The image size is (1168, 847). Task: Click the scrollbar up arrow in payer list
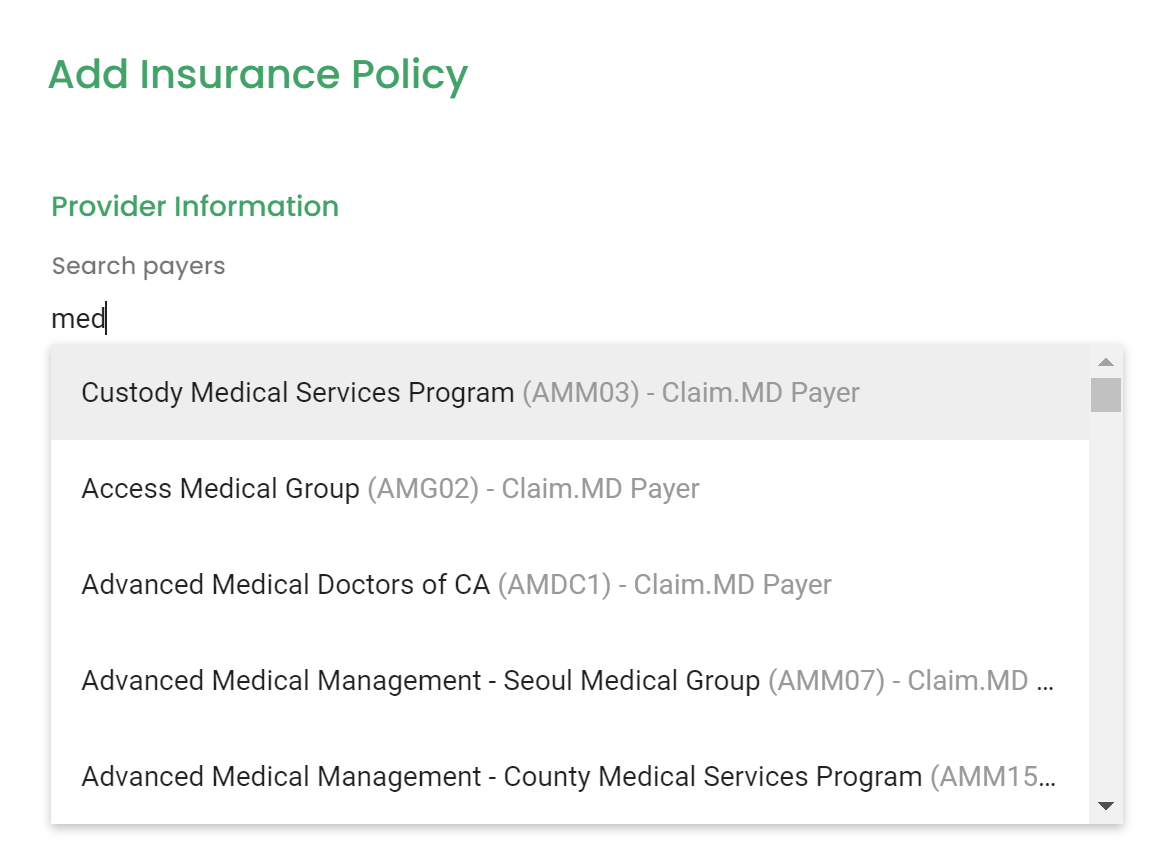[x=1105, y=362]
